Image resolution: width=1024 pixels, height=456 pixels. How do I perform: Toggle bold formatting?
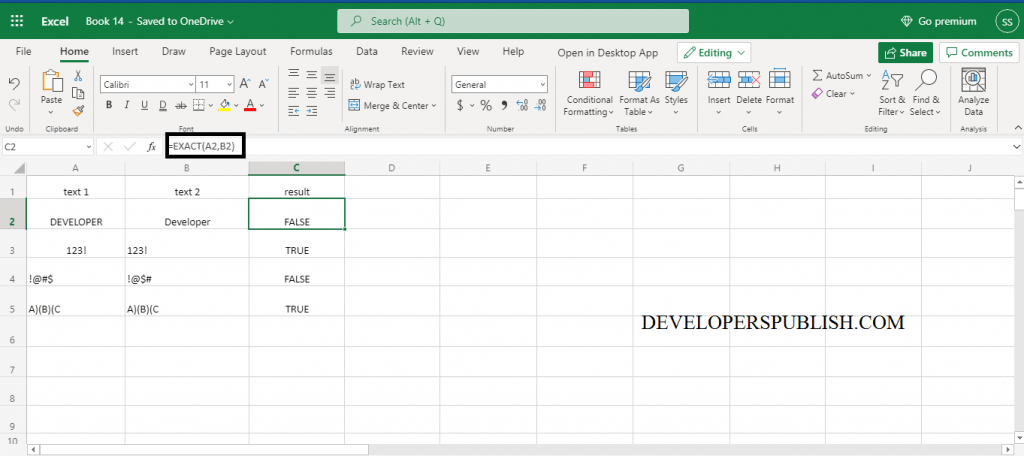pos(109,105)
